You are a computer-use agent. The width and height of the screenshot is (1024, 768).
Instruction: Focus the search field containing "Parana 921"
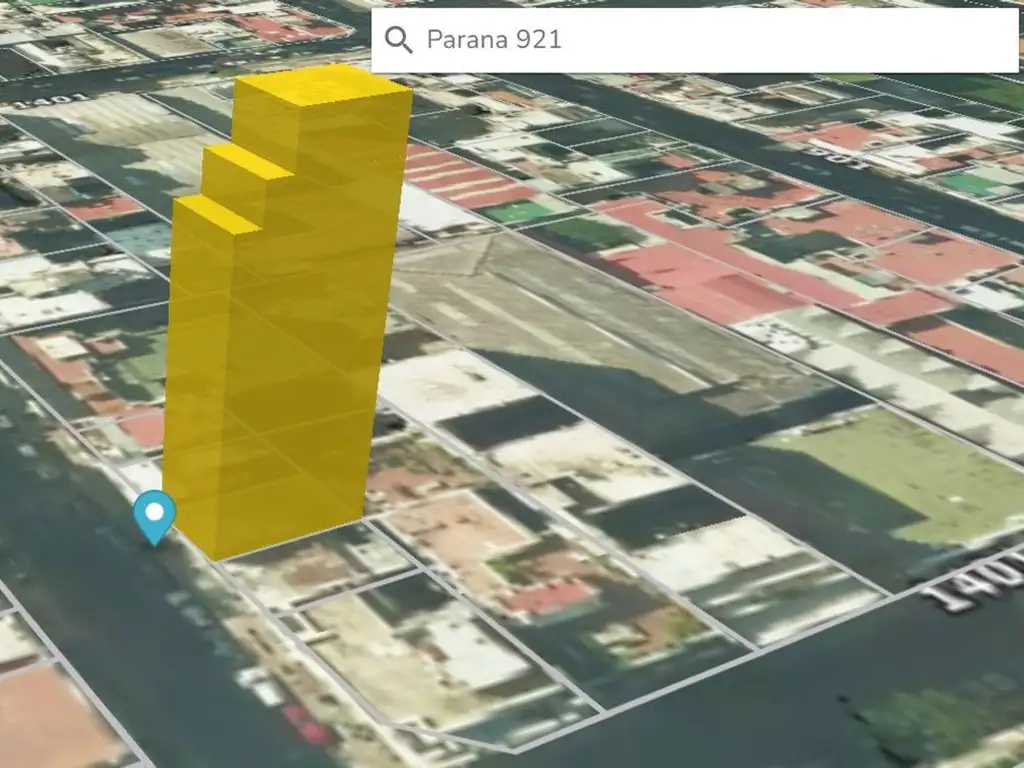coord(600,40)
